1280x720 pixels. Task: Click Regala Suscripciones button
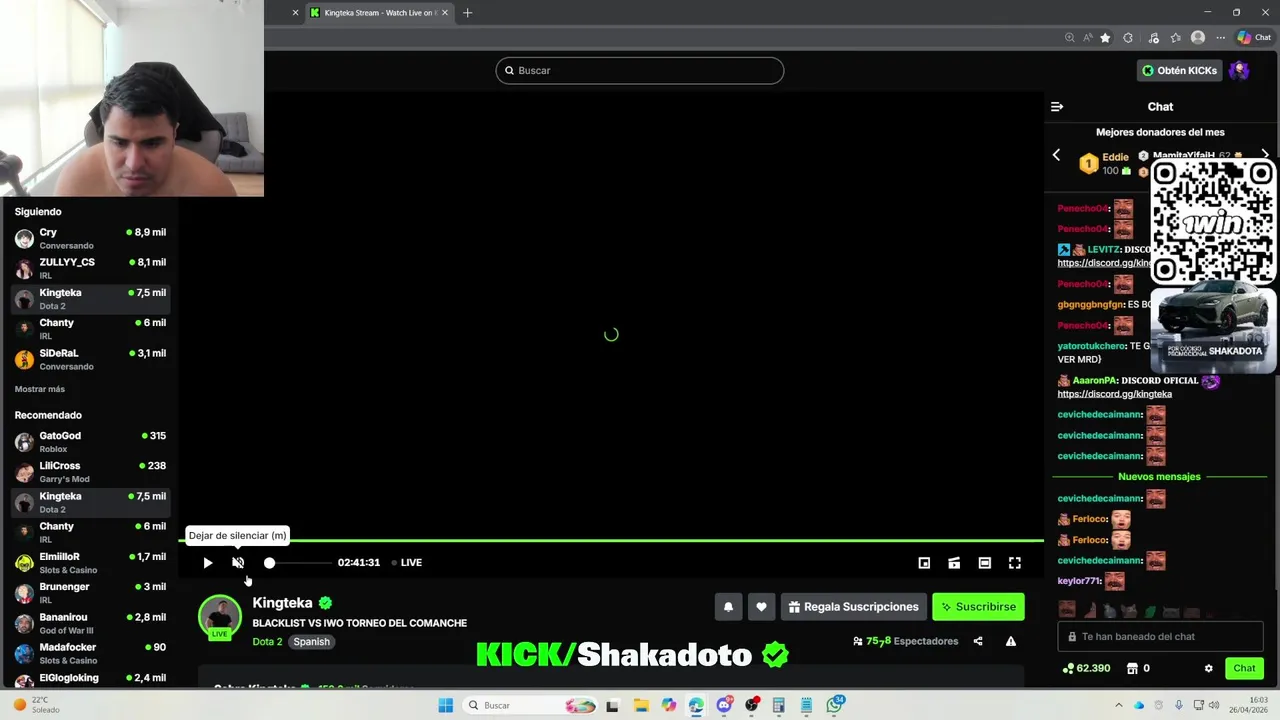(x=853, y=607)
